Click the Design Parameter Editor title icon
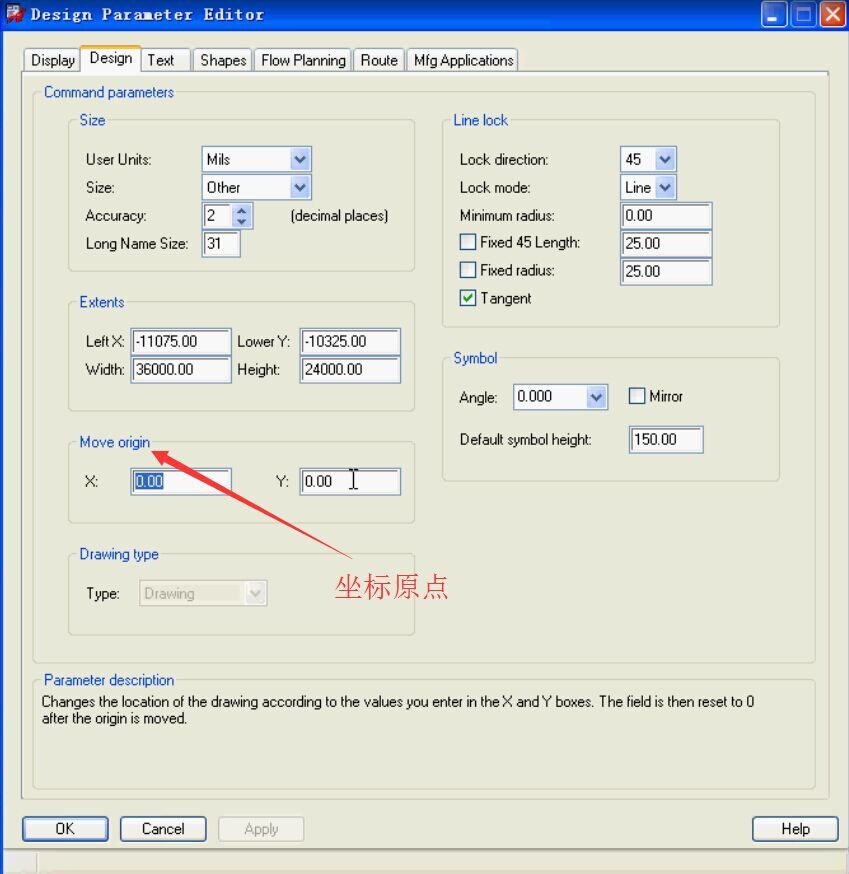This screenshot has height=874, width=849. coord(15,13)
